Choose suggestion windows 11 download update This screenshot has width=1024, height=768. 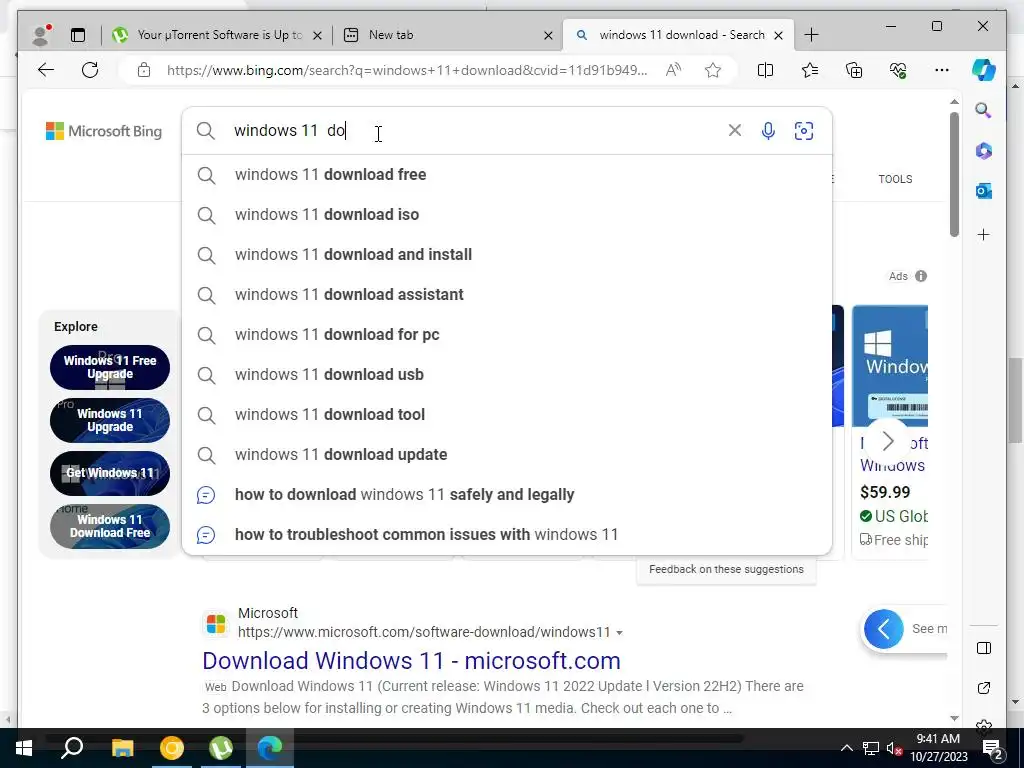pos(507,454)
